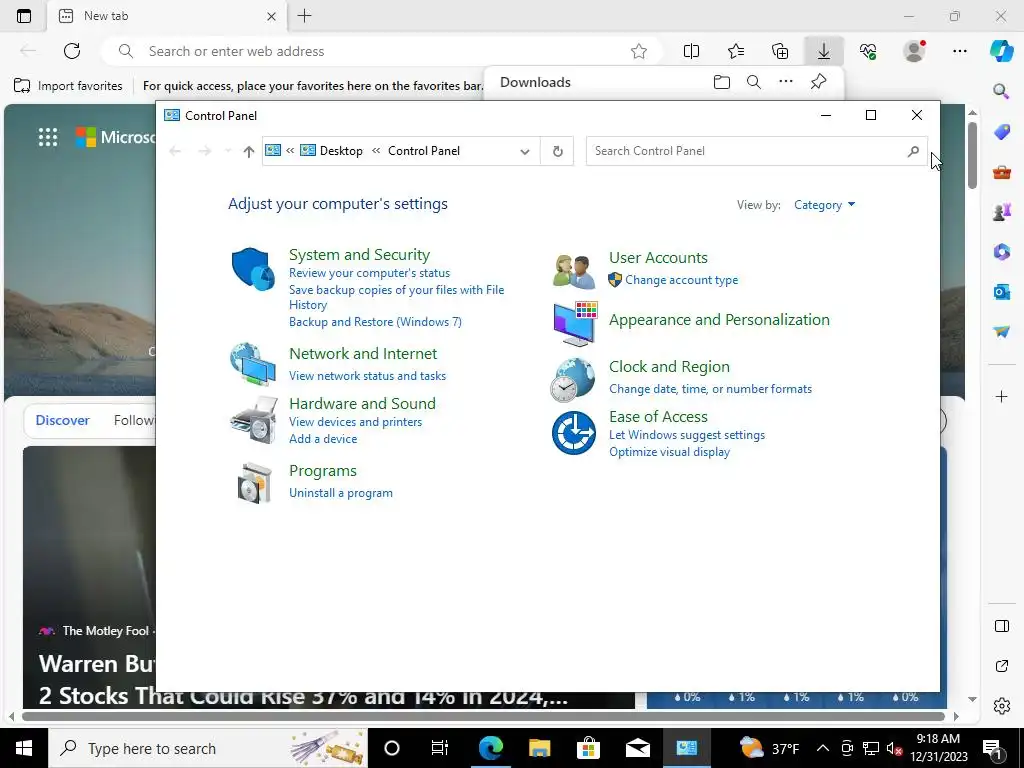Click Optimize visual display link
The image size is (1024, 768).
coord(669,452)
